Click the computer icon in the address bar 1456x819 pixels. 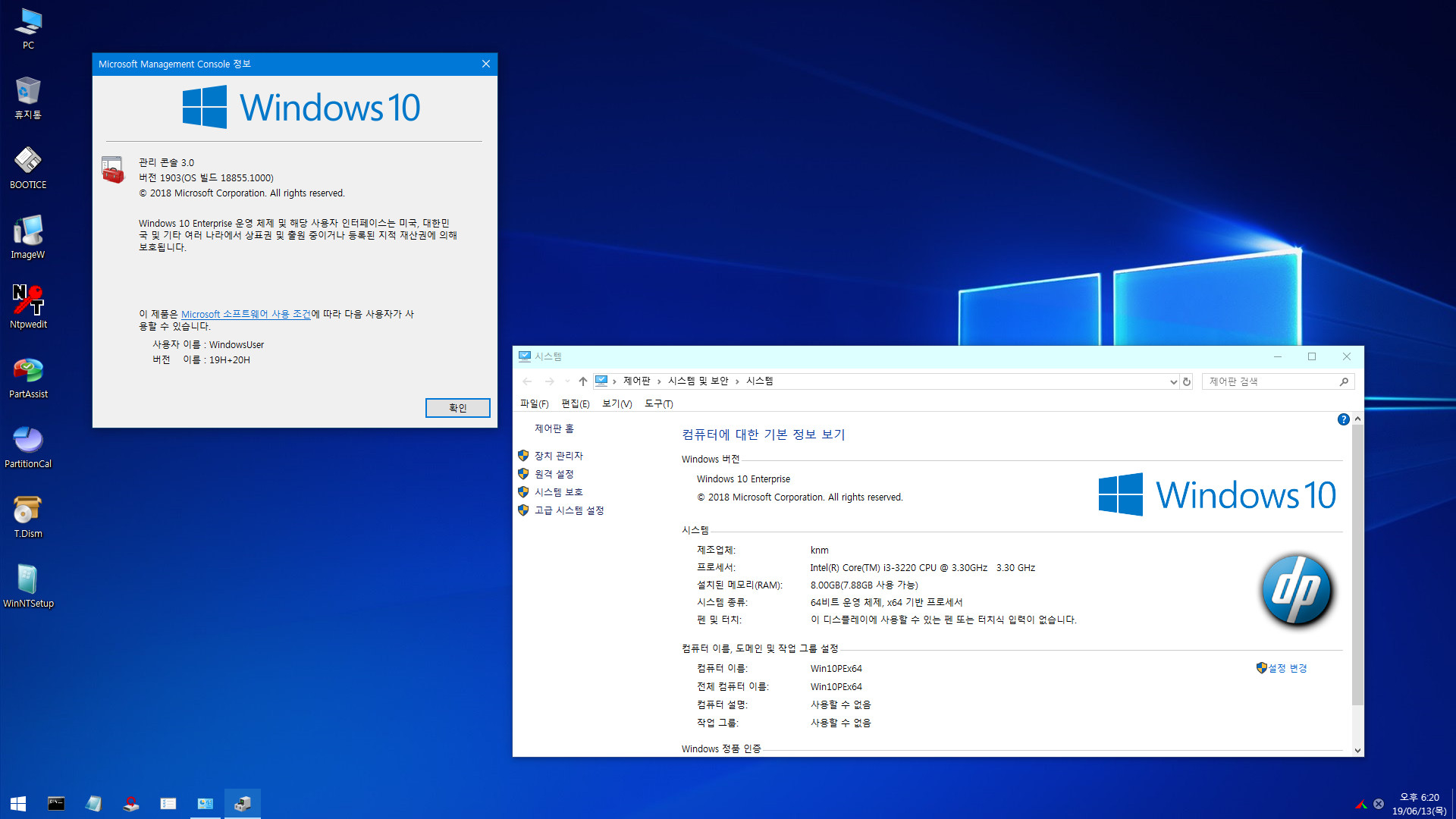pyautogui.click(x=601, y=381)
